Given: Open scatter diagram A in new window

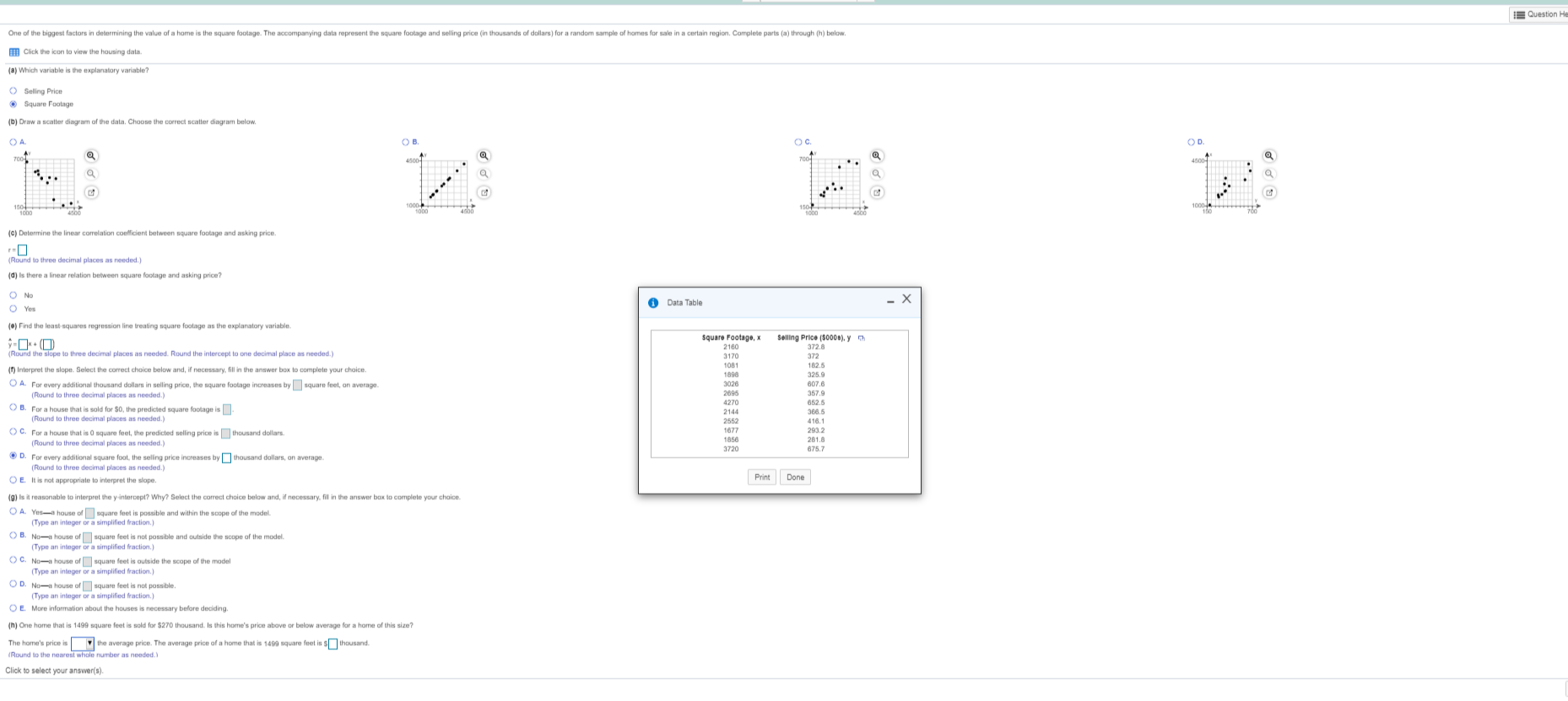Looking at the screenshot, I should point(92,192).
